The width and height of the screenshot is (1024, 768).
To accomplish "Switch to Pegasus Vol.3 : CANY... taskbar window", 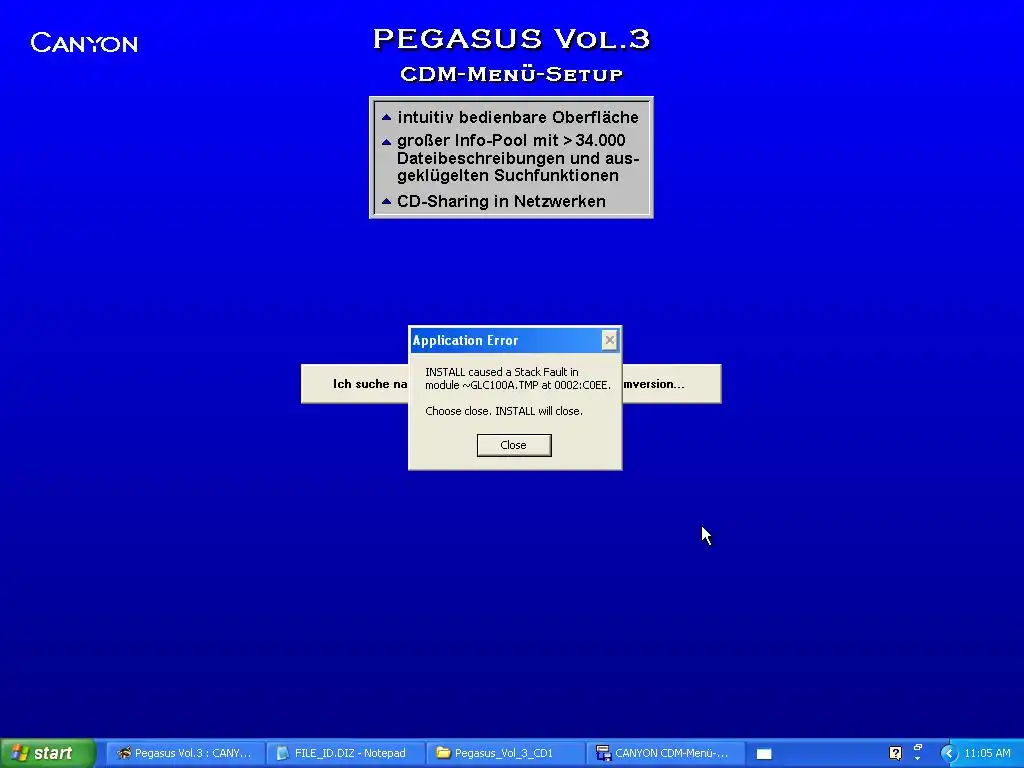I will 184,753.
